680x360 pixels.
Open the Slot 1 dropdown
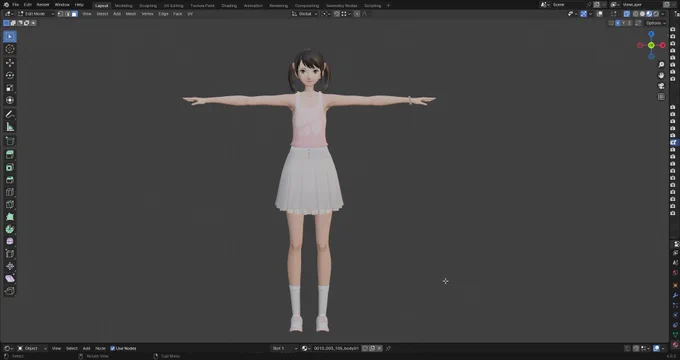[284, 348]
